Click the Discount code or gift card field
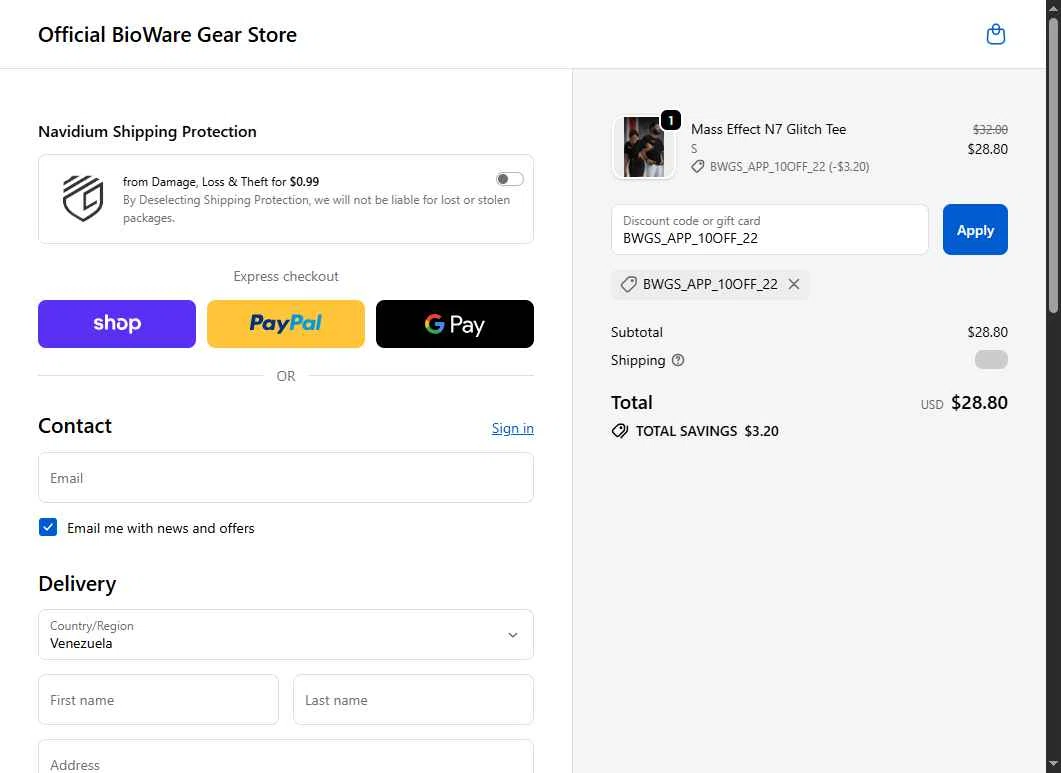1061x773 pixels. click(x=769, y=229)
